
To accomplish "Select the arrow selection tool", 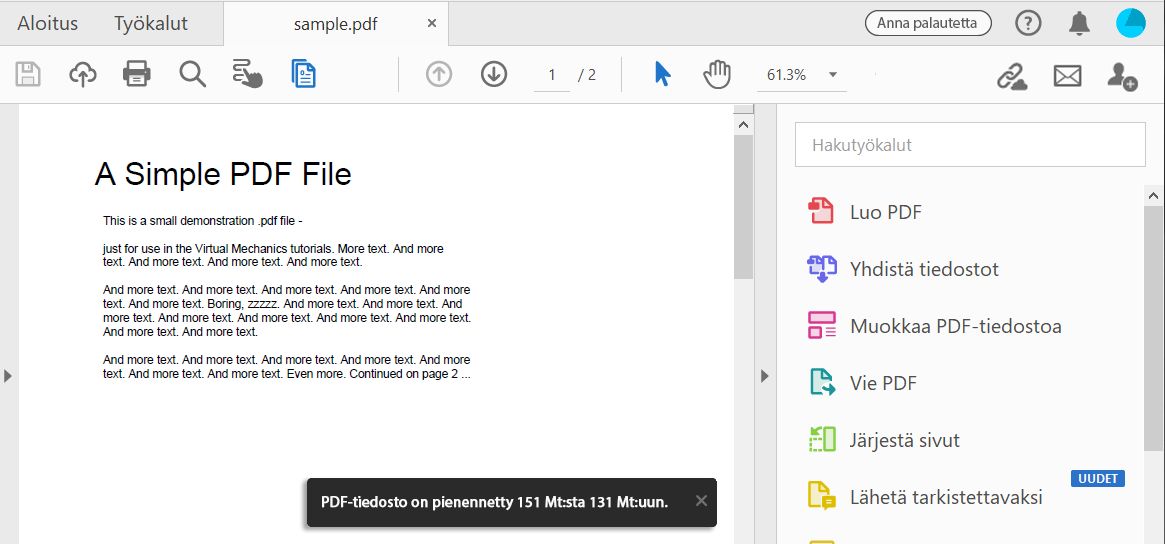I will [663, 74].
